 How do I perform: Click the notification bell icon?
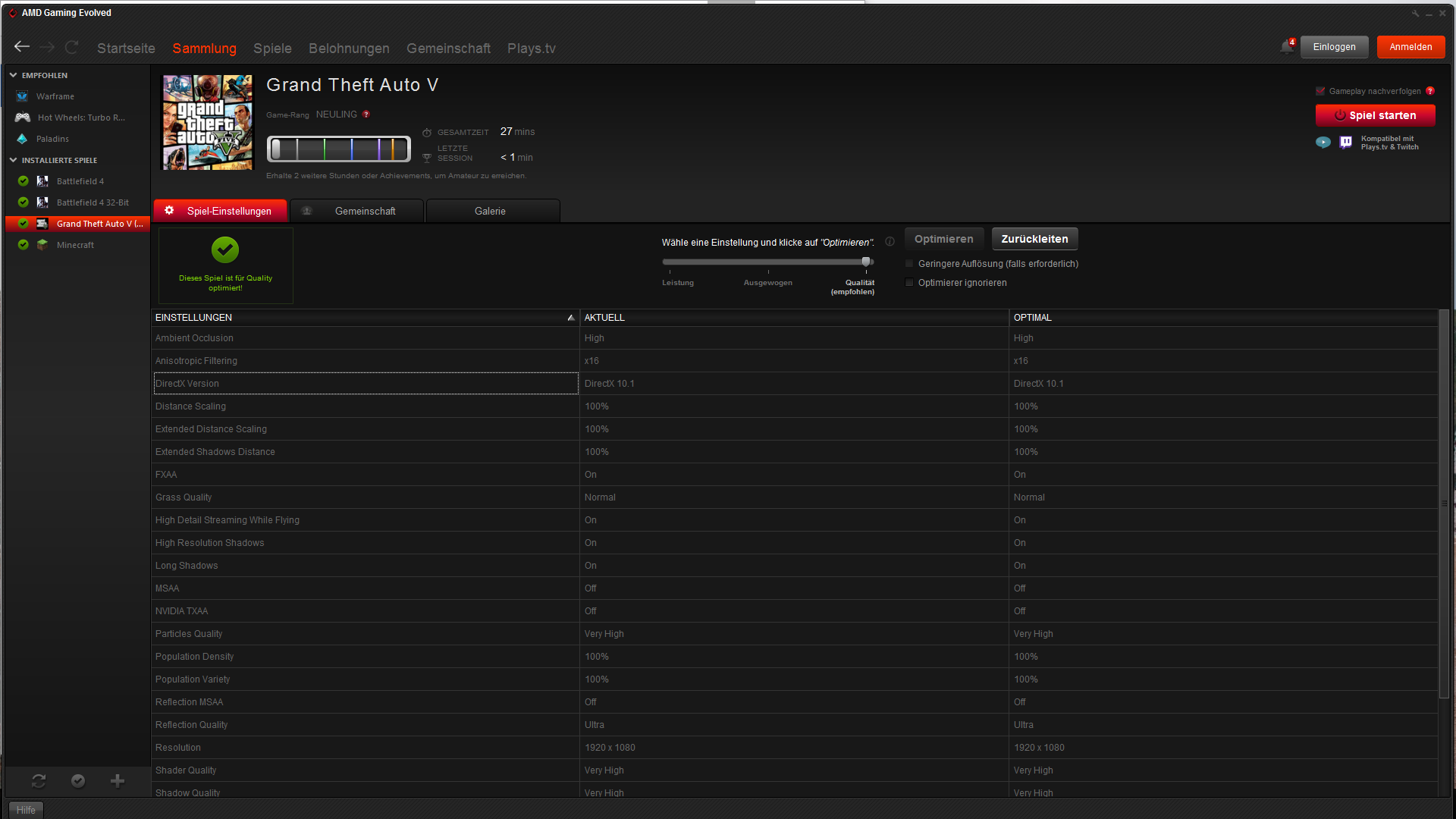click(1286, 47)
